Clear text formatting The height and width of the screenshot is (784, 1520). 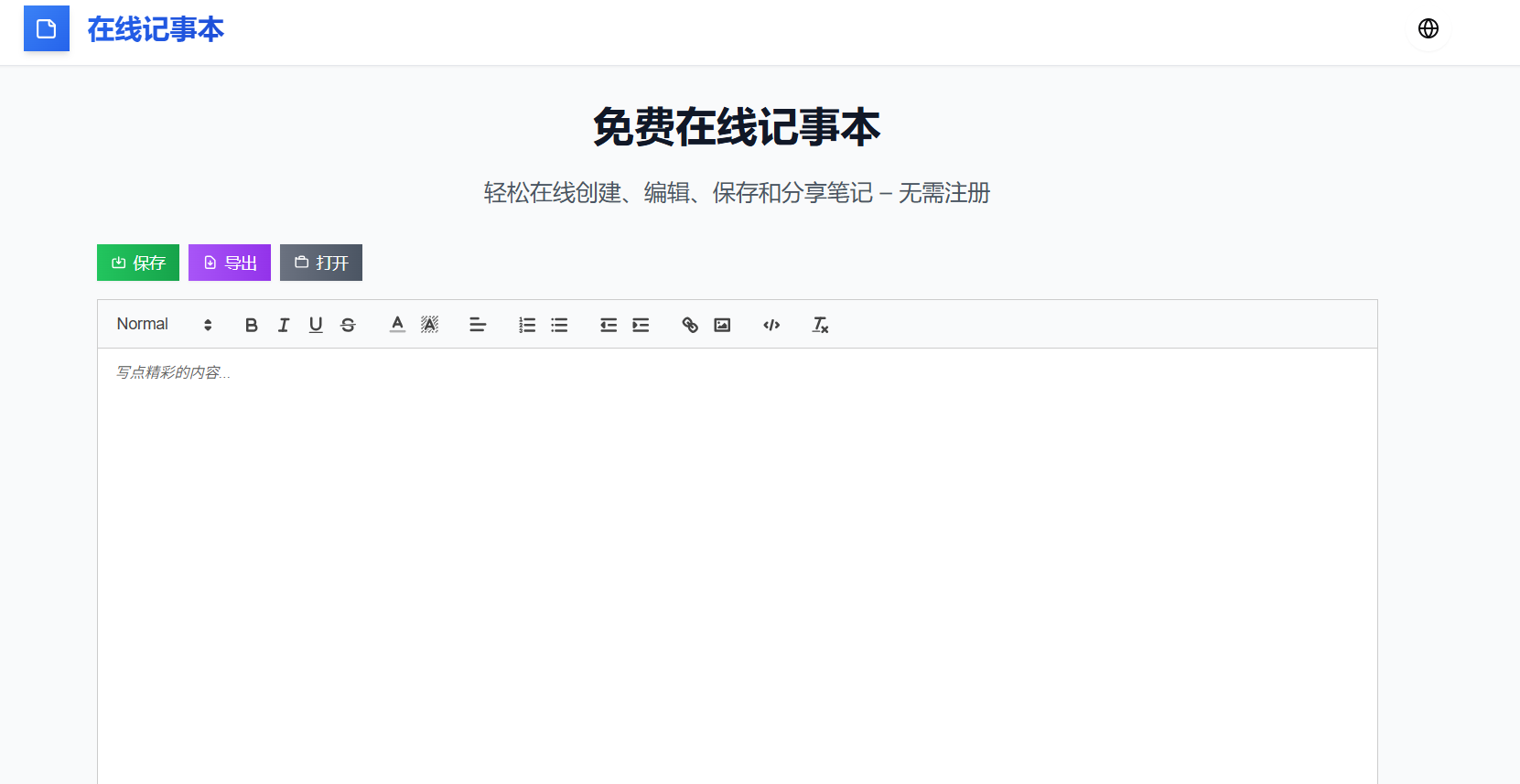point(821,325)
